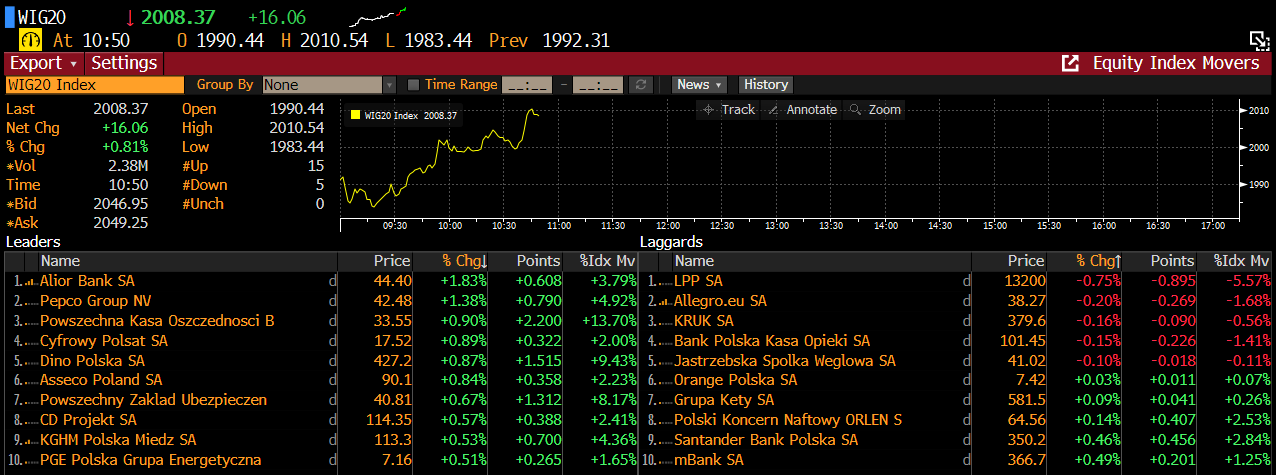This screenshot has height=475, width=1276.
Task: Open the Export dropdown menu
Action: (x=43, y=63)
